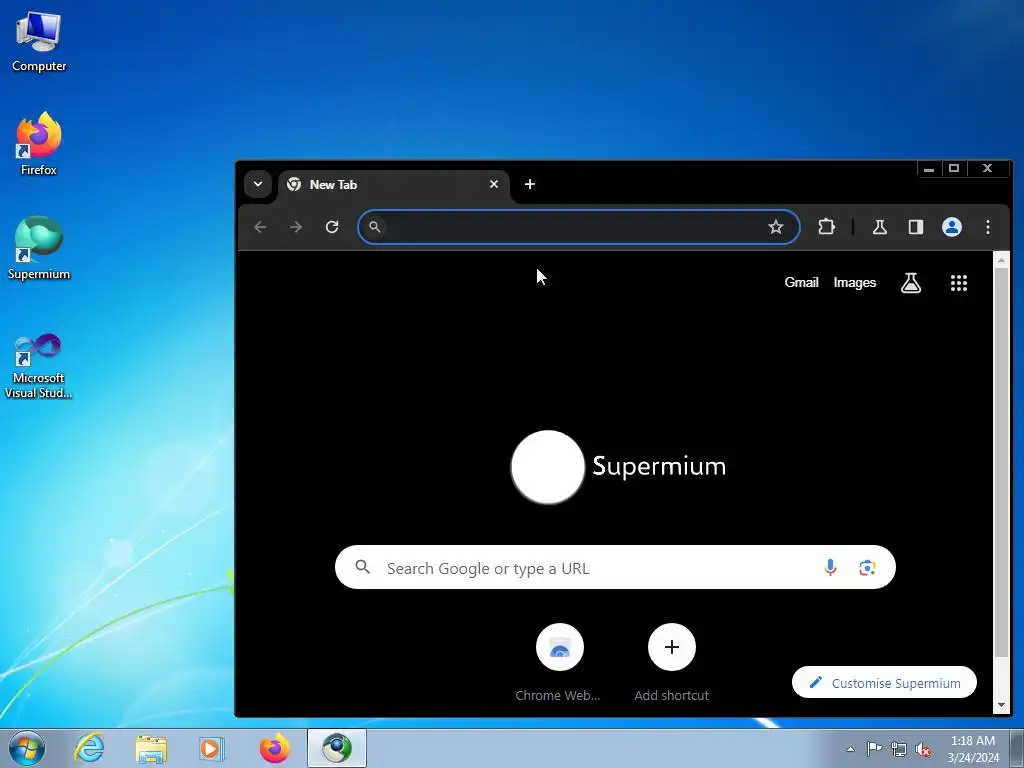Toggle the side panel icon
The image size is (1024, 768).
(x=916, y=227)
